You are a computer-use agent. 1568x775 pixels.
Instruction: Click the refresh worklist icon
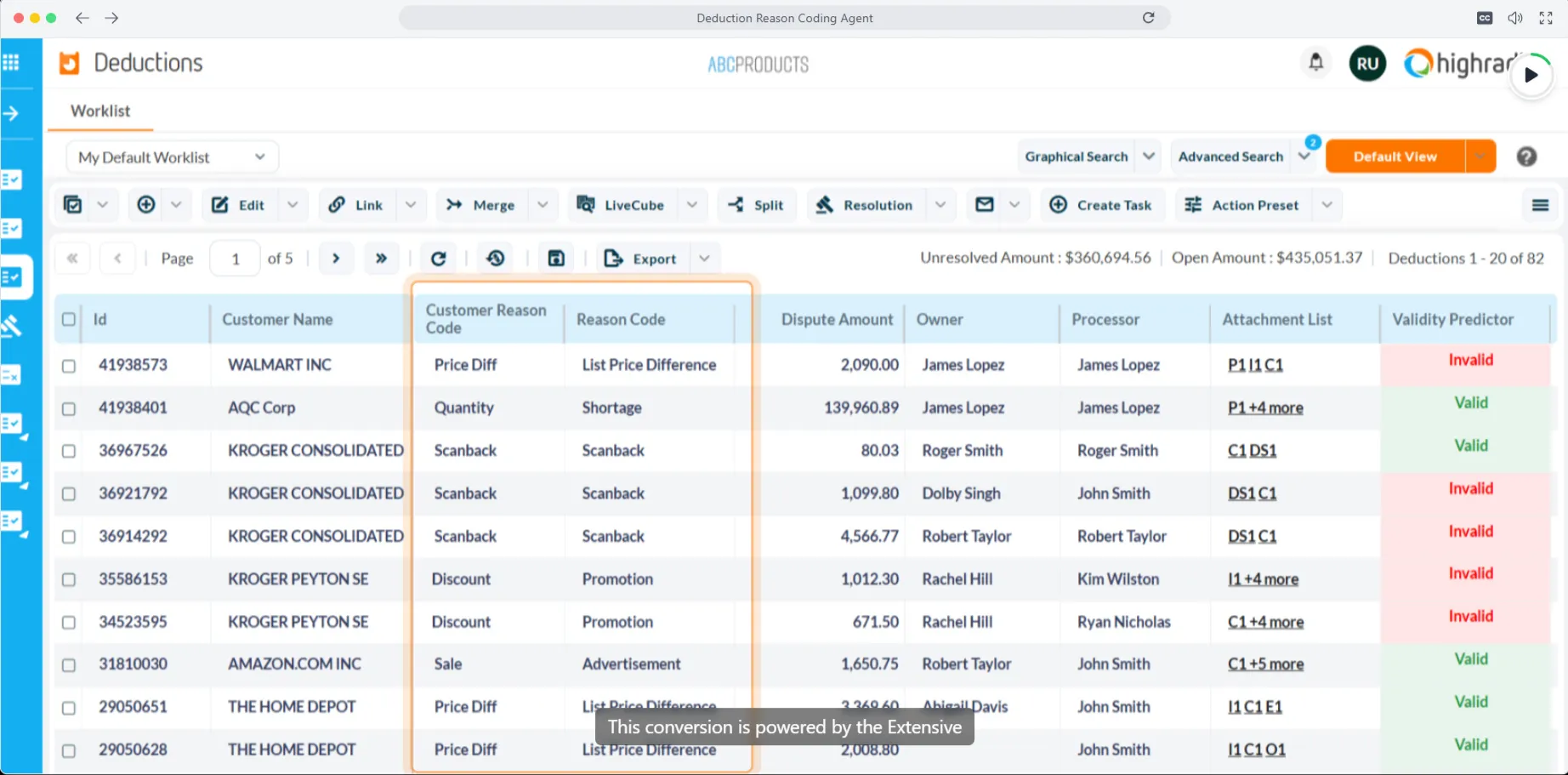(x=439, y=259)
